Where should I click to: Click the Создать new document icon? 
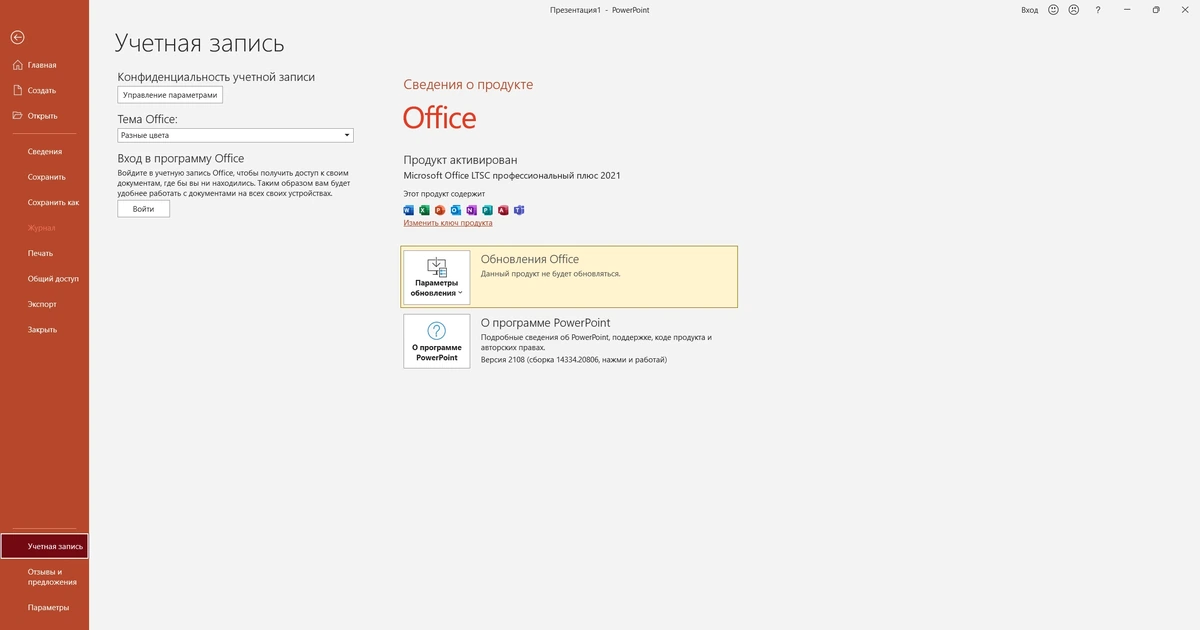click(17, 90)
